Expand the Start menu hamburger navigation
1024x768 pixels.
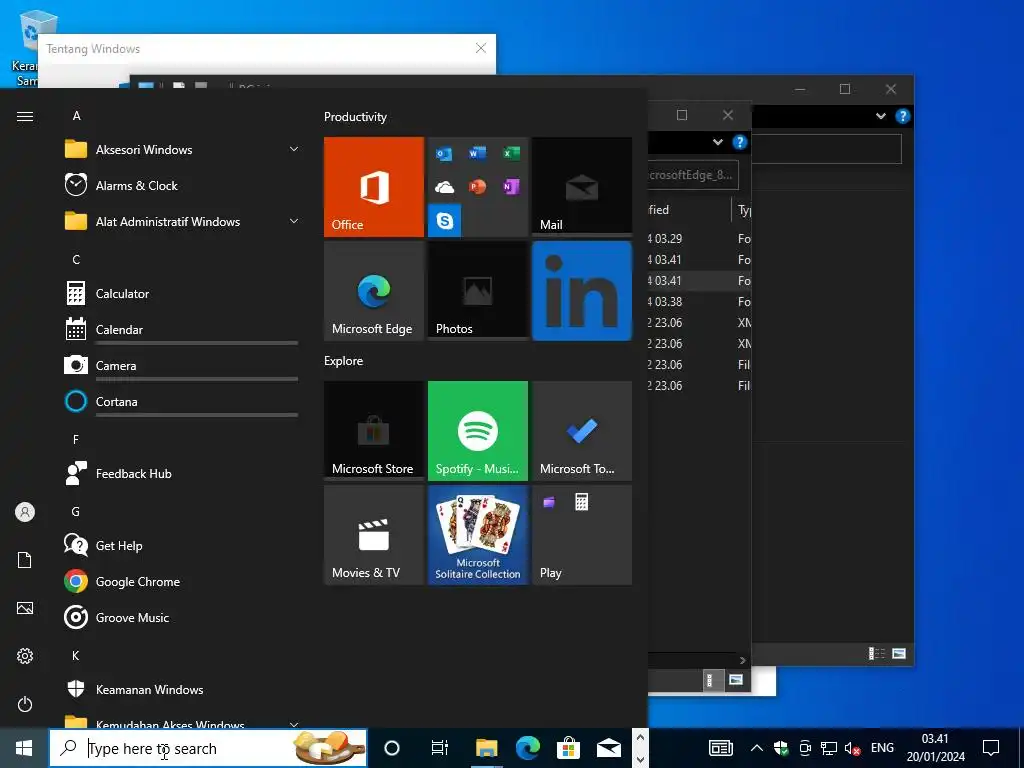point(25,116)
